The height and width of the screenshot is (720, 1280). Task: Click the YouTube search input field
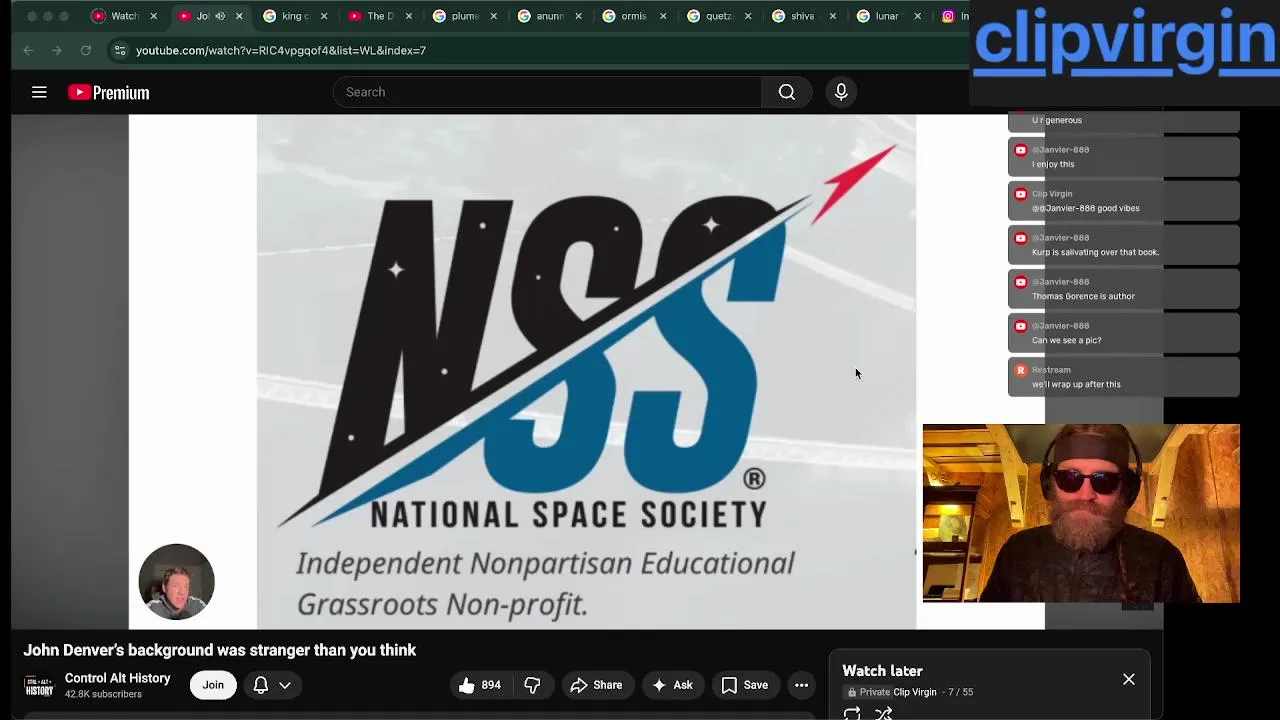pos(548,92)
